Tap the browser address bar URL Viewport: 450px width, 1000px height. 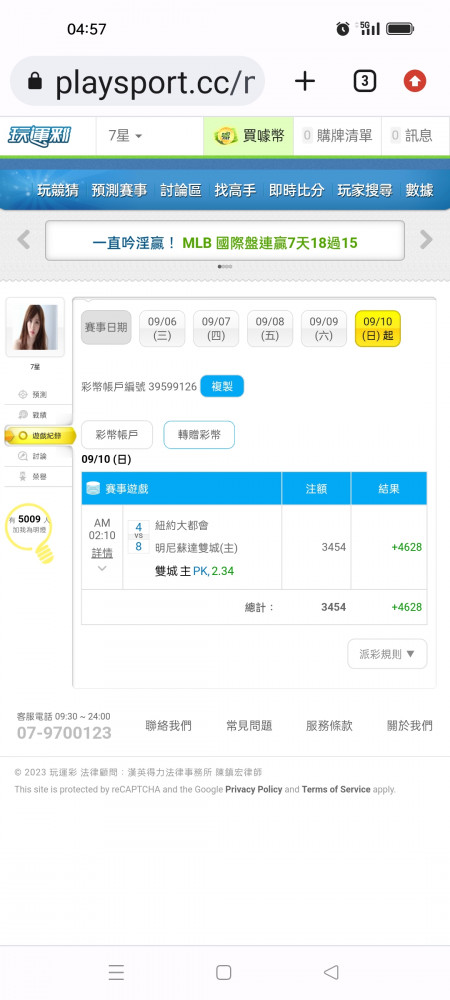pyautogui.click(x=137, y=81)
